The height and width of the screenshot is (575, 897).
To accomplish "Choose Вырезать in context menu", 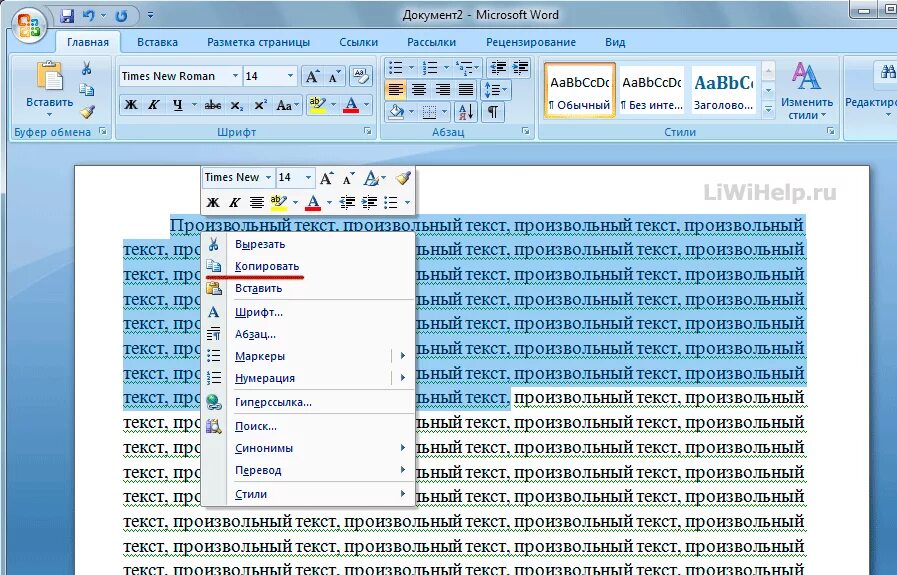I will (x=308, y=244).
